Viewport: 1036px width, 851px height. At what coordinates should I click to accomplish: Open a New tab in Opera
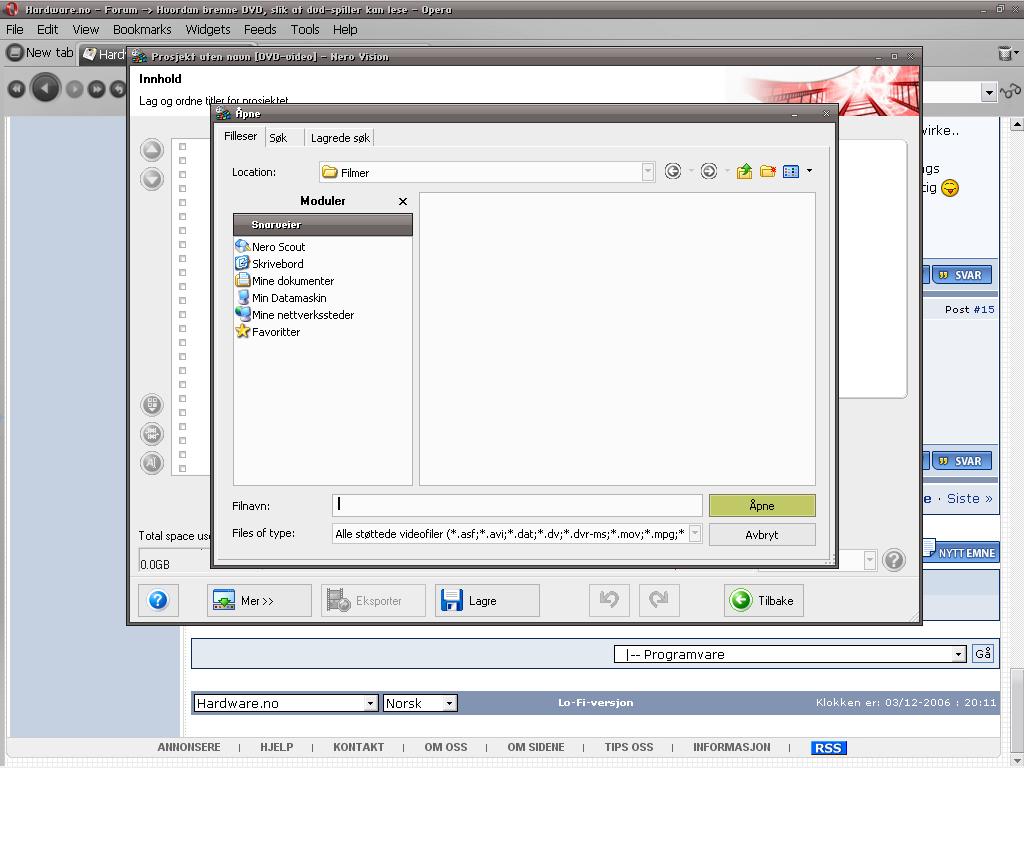(x=40, y=53)
